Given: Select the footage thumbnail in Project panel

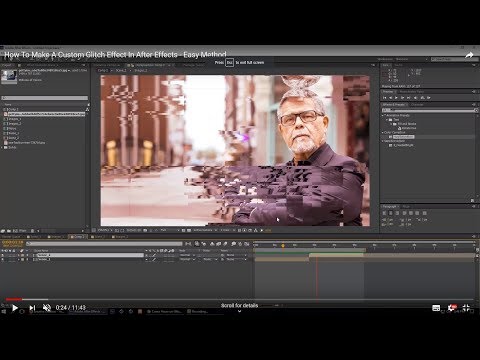Looking at the screenshot, I should [x=9, y=76].
